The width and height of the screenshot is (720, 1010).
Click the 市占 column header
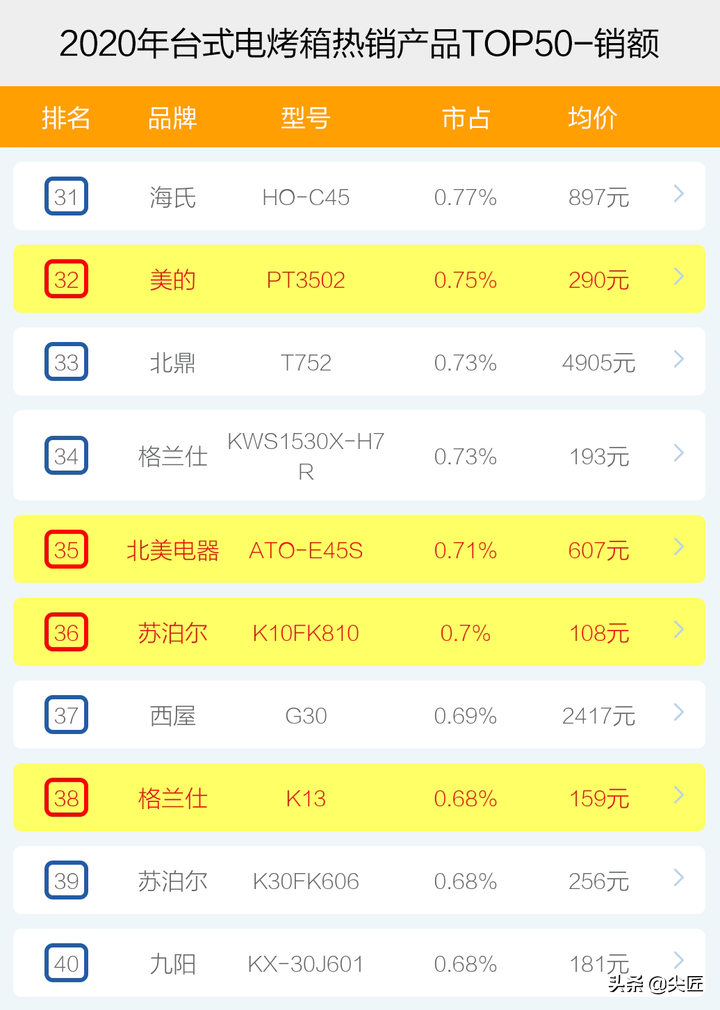click(x=466, y=119)
